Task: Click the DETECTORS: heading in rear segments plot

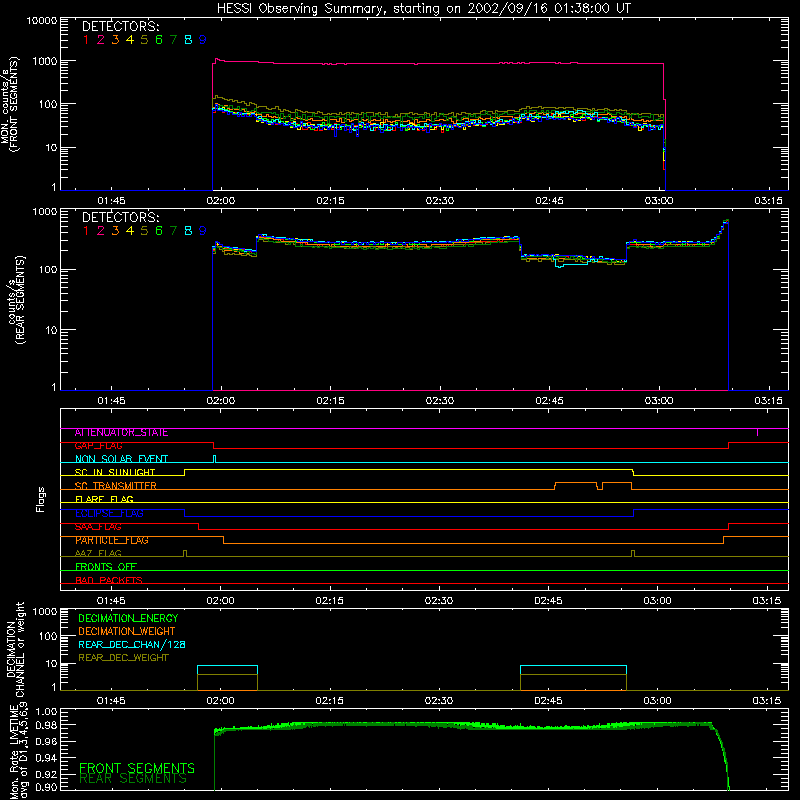Action: [x=120, y=217]
